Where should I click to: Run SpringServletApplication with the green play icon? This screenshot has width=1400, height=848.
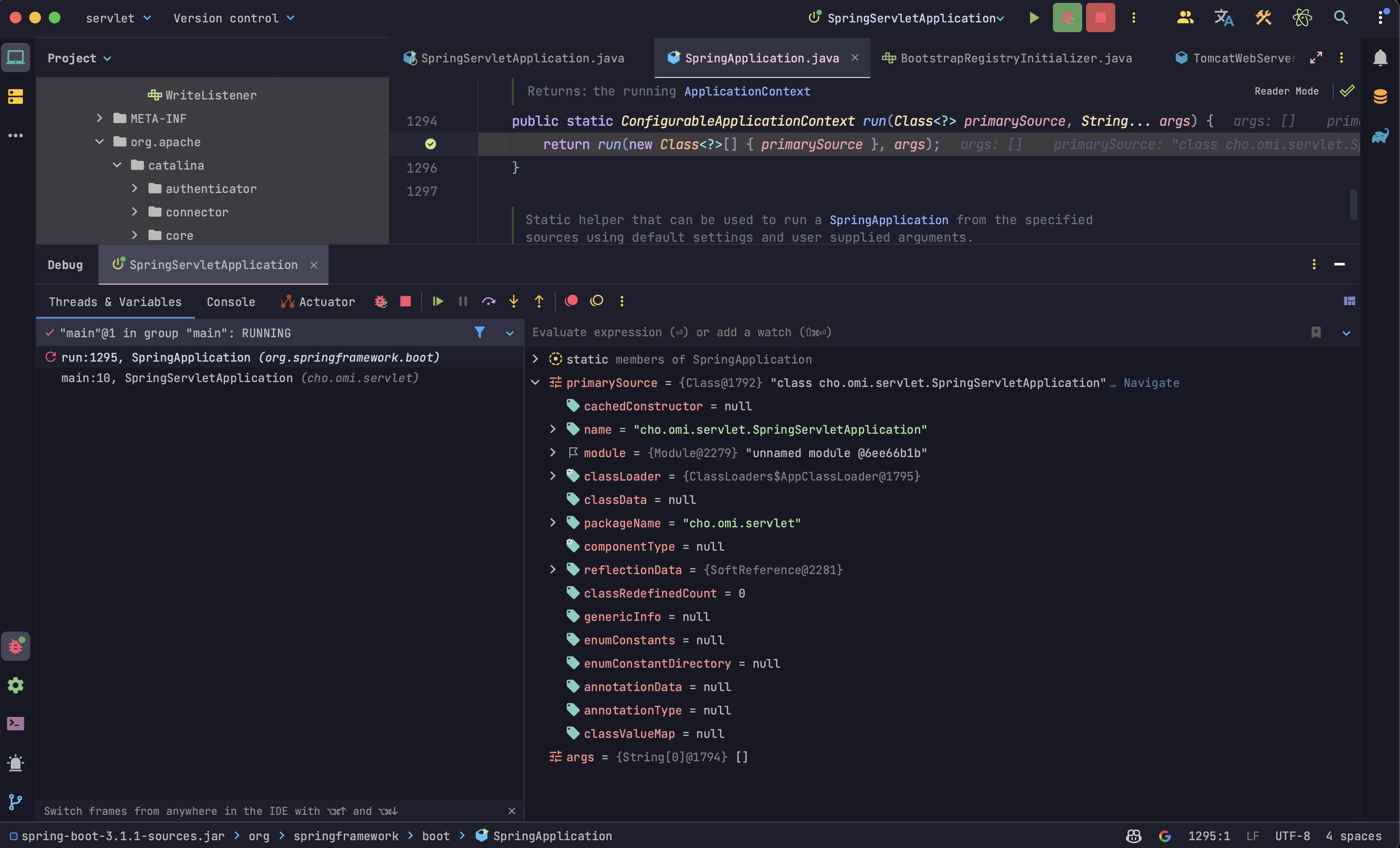pos(1034,18)
